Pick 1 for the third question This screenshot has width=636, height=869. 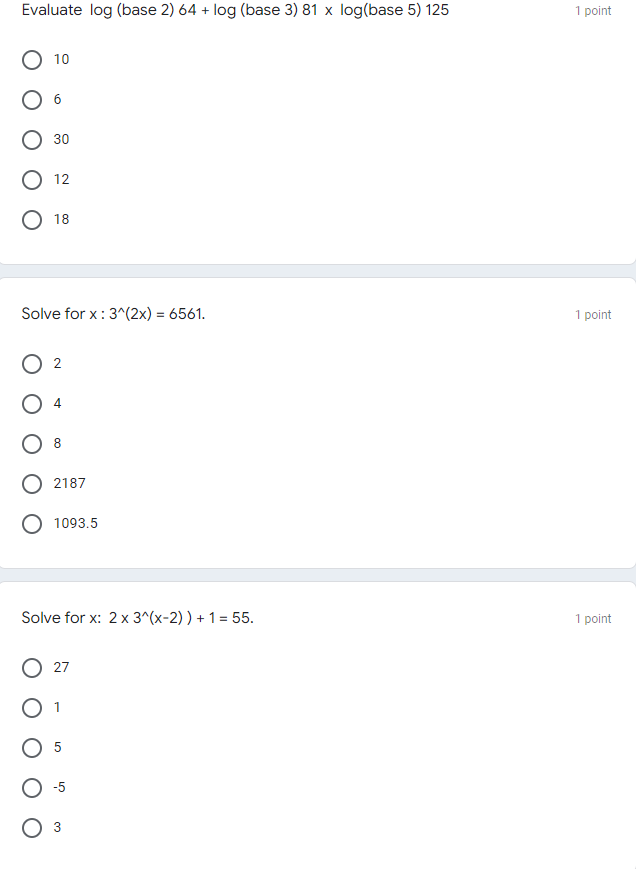click(32, 707)
